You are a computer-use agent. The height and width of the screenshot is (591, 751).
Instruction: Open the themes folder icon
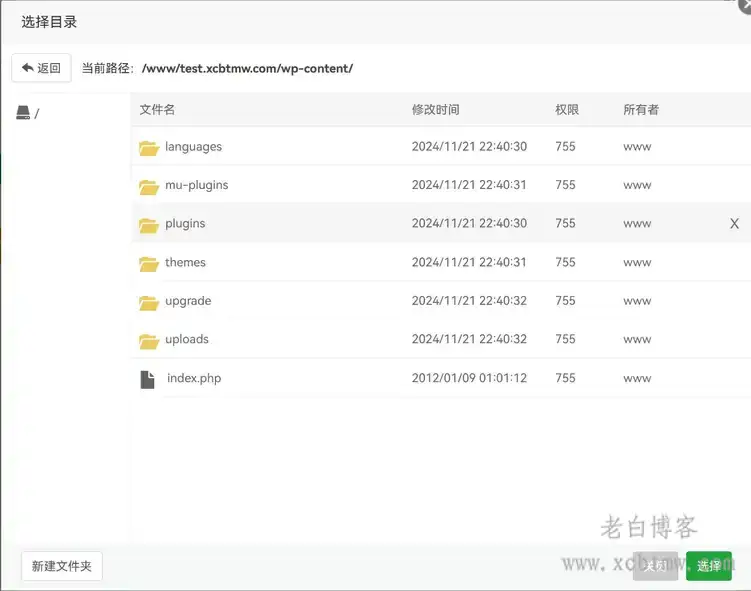(x=149, y=263)
